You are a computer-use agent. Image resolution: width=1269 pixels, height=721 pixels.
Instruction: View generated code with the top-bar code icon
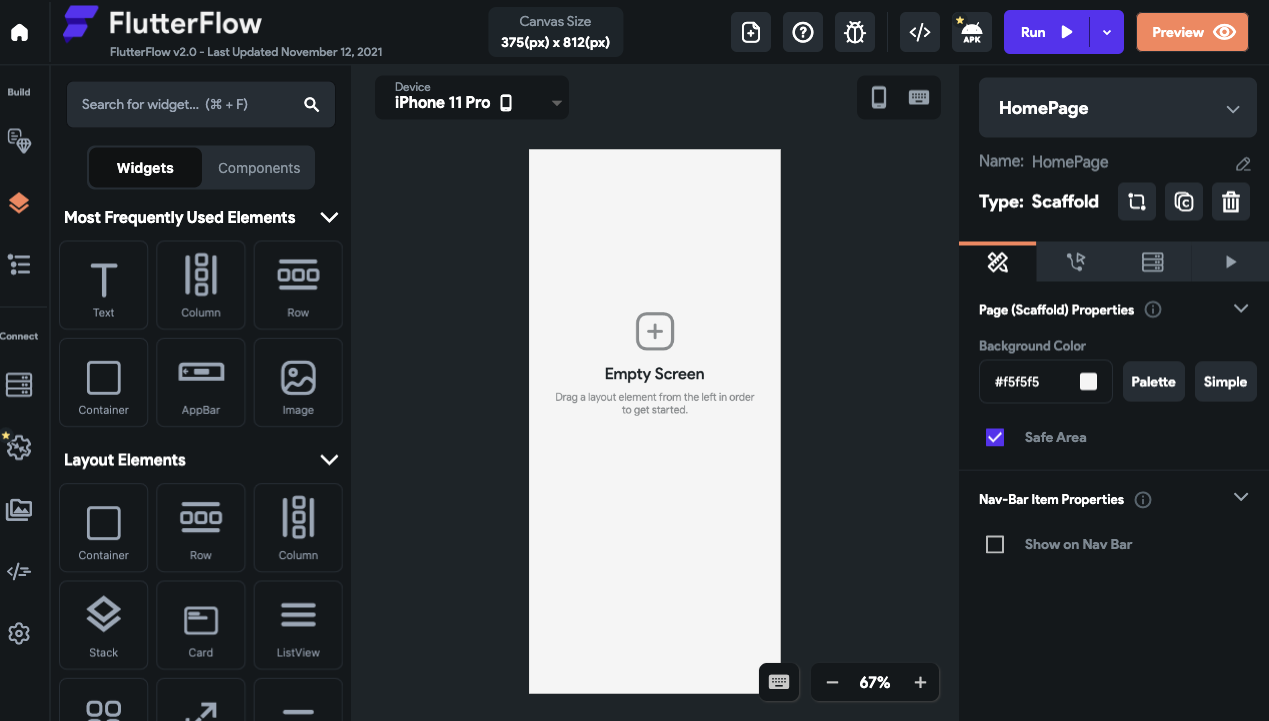coord(920,32)
